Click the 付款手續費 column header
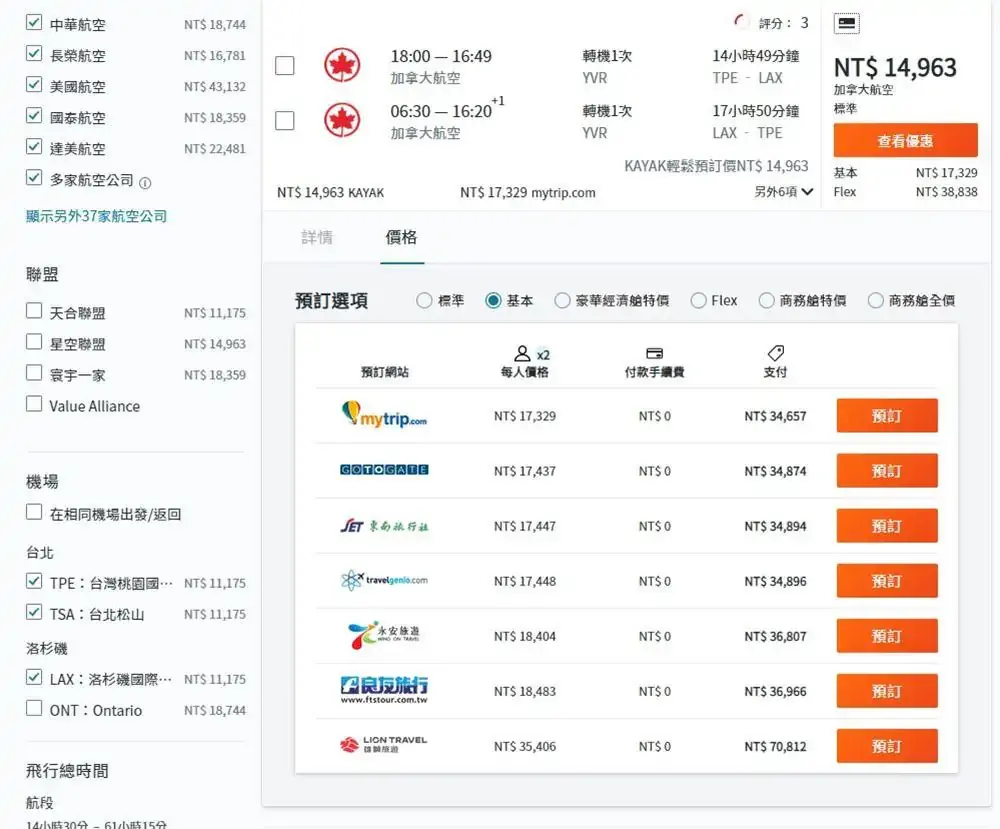The height and width of the screenshot is (829, 1000). (654, 363)
